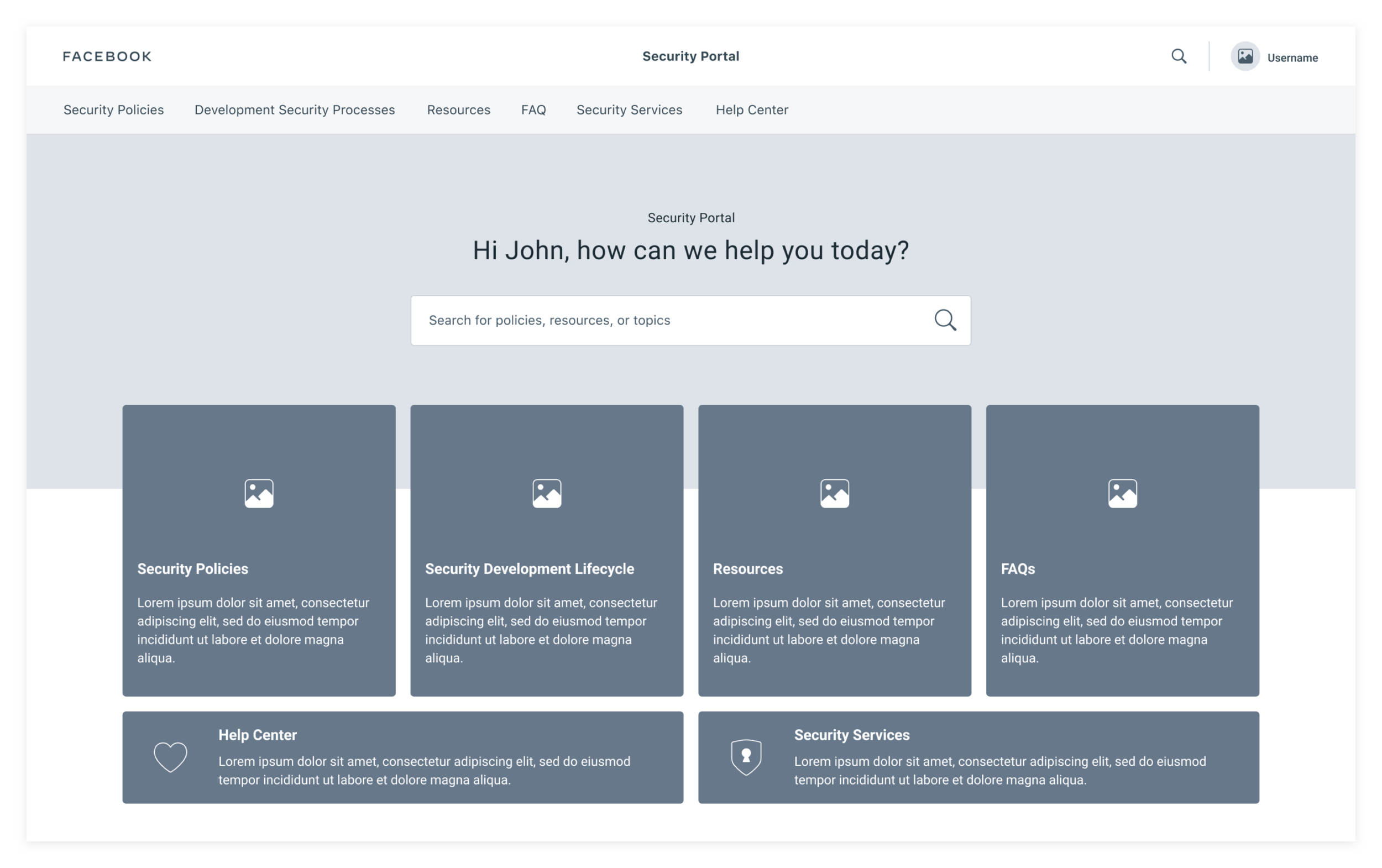Select FAQ in the navigation bar
Image resolution: width=1382 pixels, height=868 pixels.
533,109
